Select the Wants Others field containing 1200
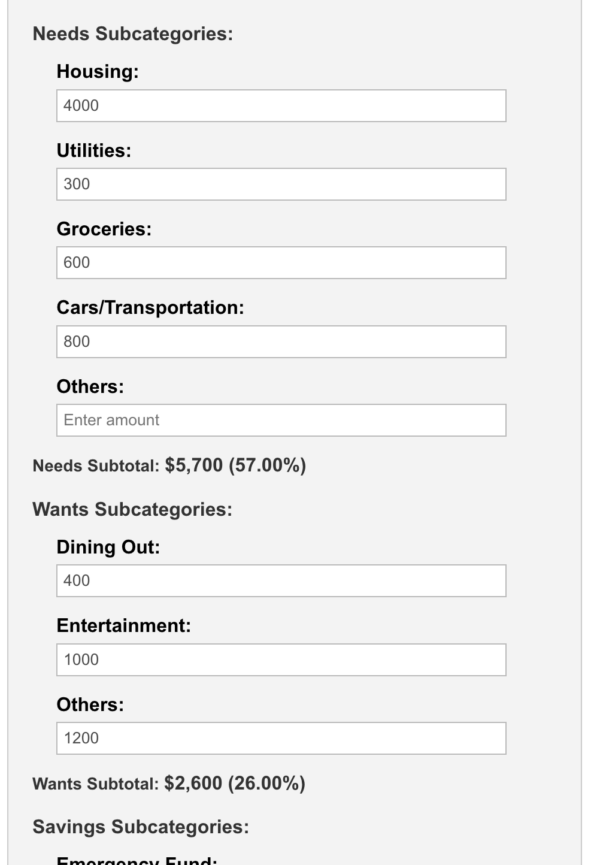 pyautogui.click(x=281, y=738)
